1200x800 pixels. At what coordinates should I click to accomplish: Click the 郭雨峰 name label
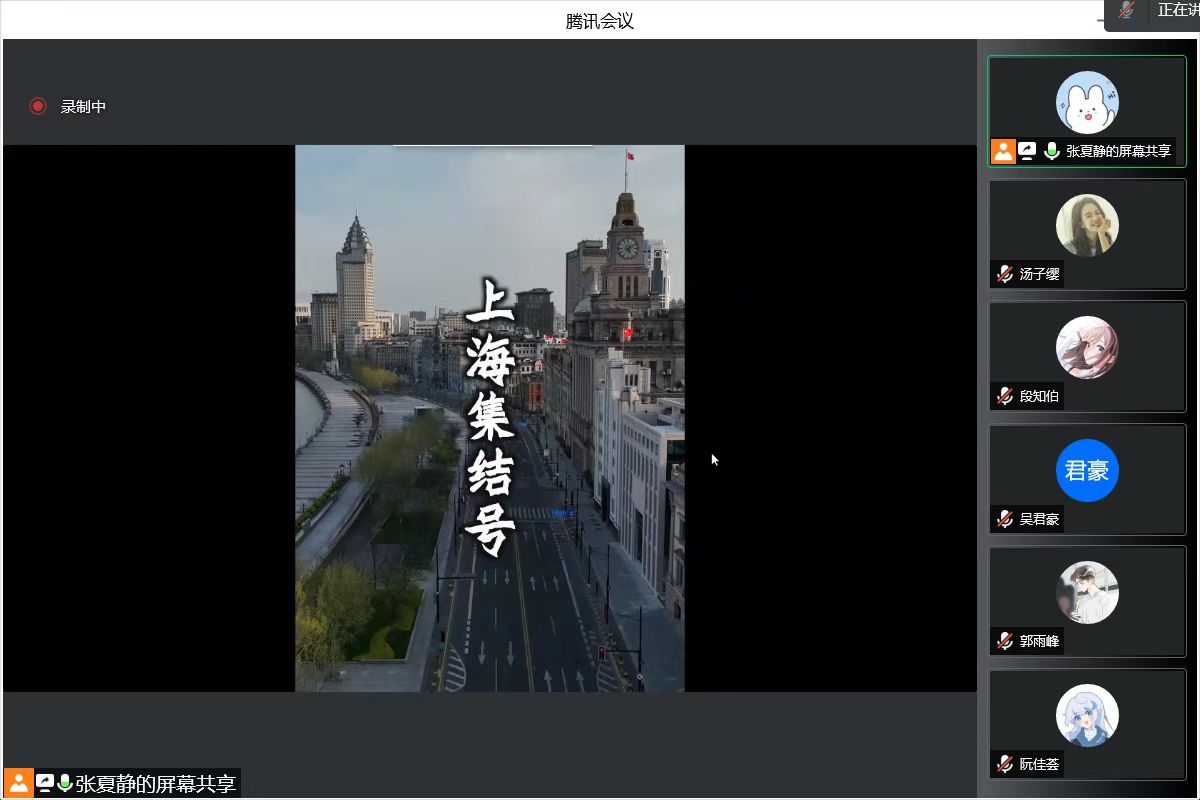click(x=1039, y=641)
